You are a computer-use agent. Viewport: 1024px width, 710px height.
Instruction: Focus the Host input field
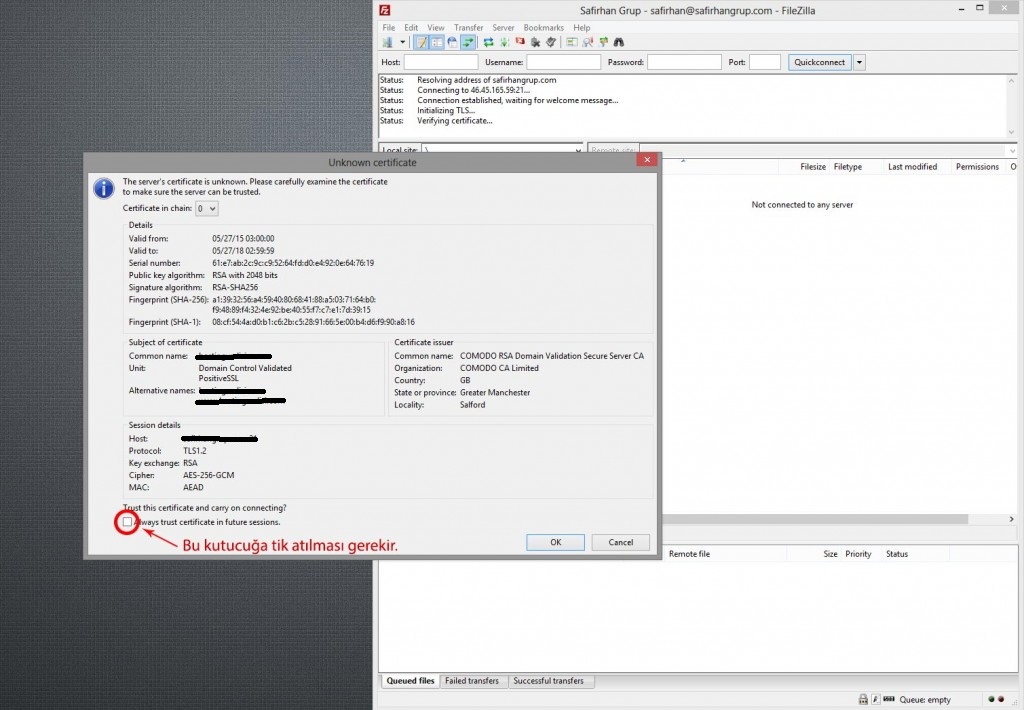[x=441, y=63]
